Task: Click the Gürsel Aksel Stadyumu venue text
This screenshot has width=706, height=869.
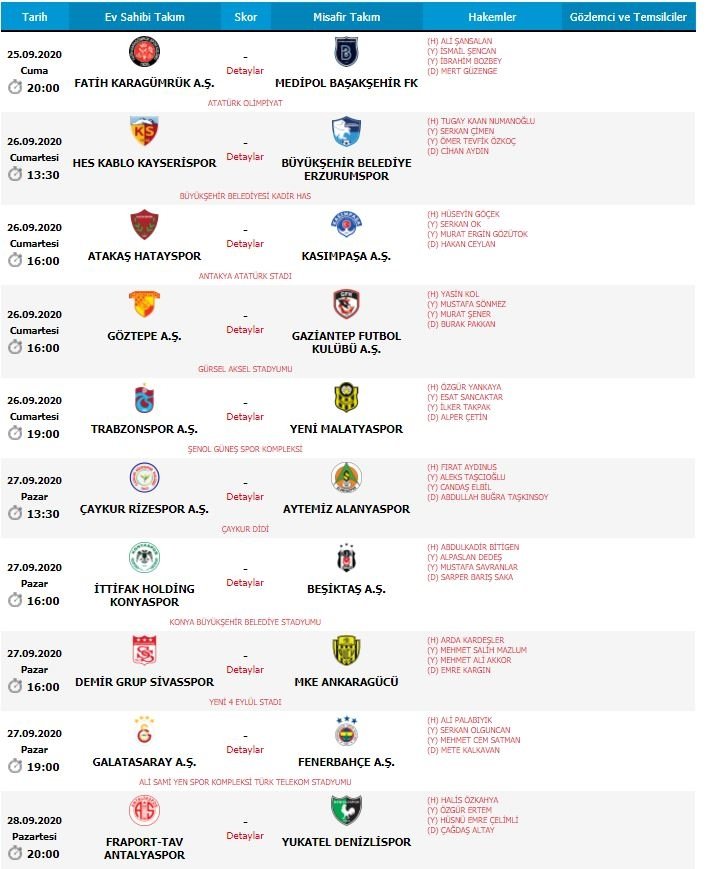Action: coord(245,369)
